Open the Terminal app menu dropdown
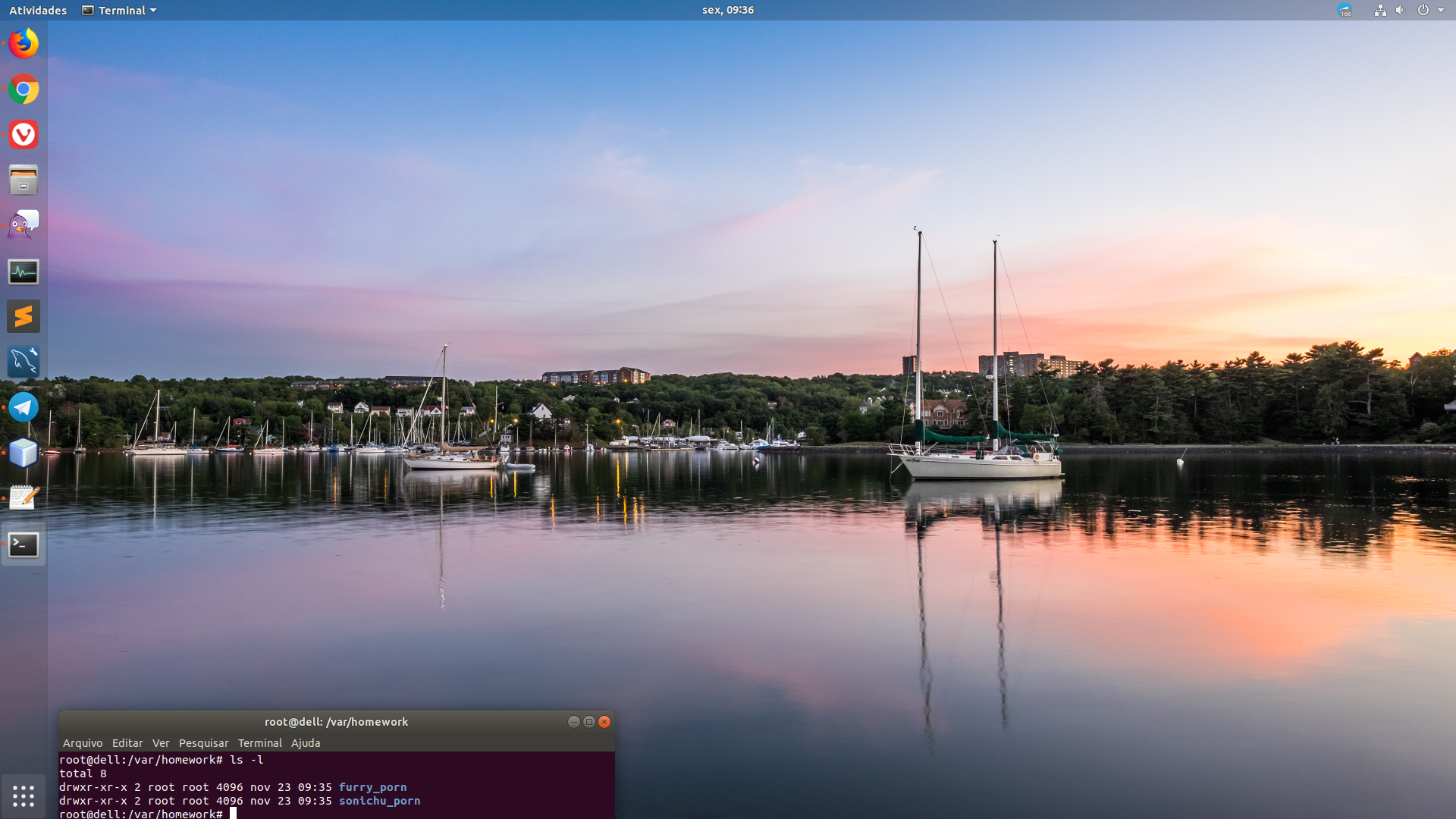This screenshot has width=1456, height=819. pos(119,10)
